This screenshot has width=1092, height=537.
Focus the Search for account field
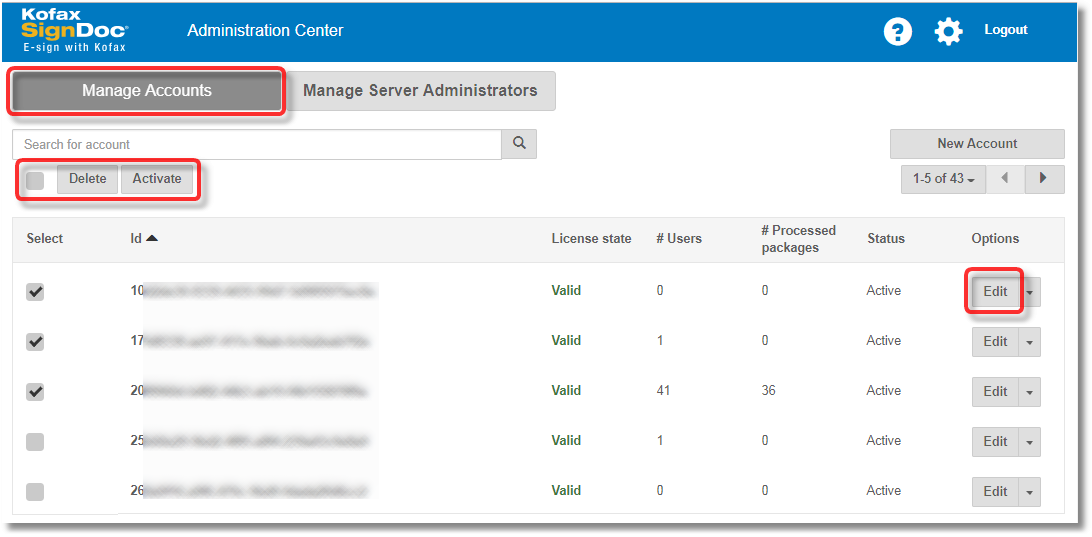pyautogui.click(x=257, y=144)
